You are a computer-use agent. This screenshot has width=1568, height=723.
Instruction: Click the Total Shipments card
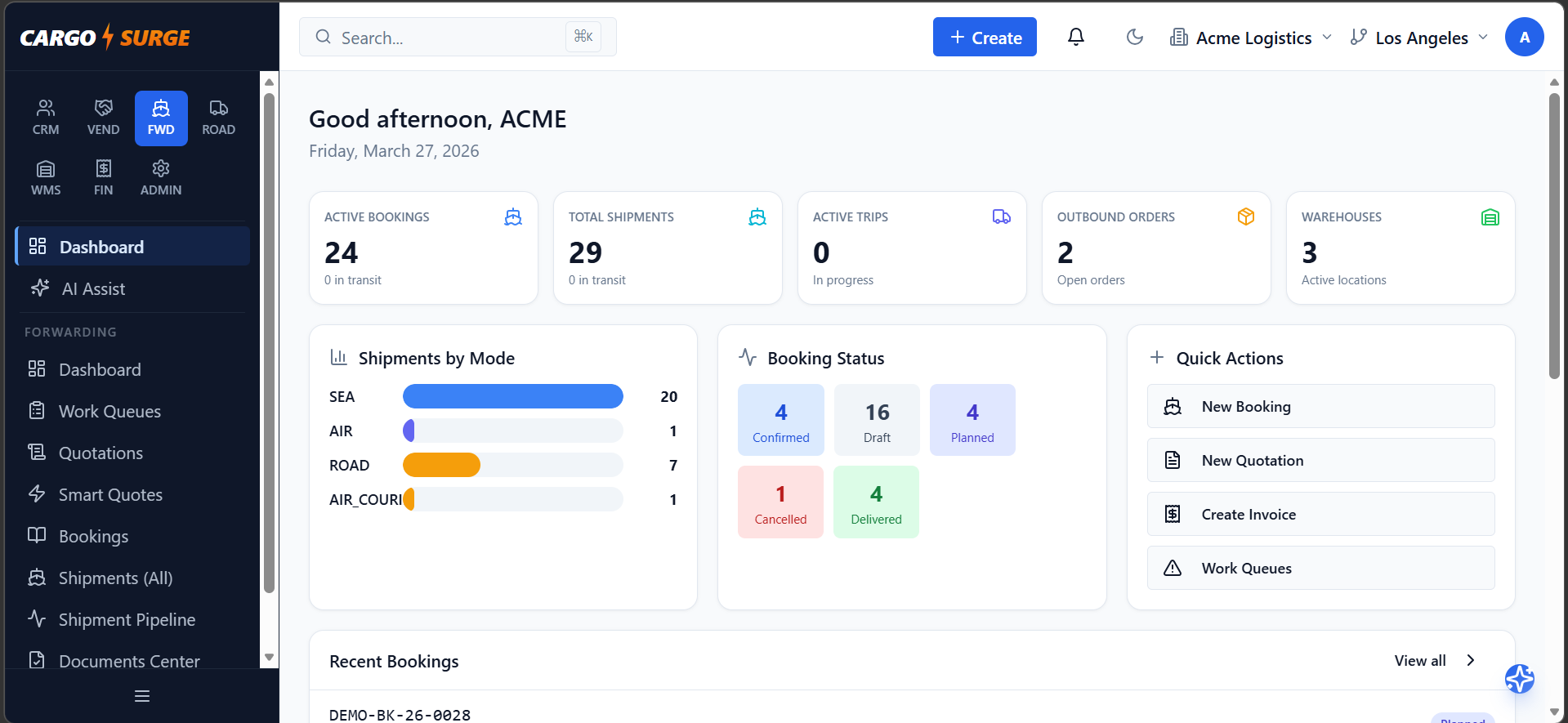pyautogui.click(x=668, y=248)
